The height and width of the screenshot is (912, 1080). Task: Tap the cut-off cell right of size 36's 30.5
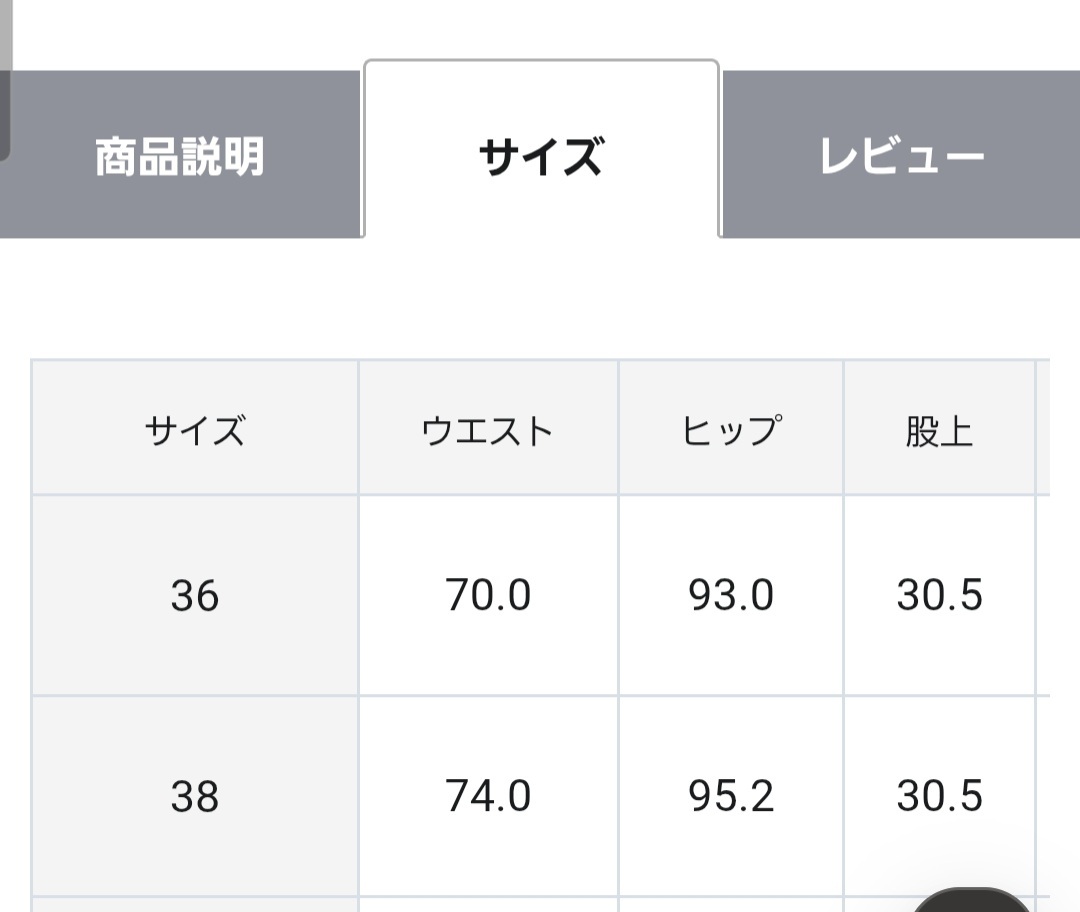1043,596
